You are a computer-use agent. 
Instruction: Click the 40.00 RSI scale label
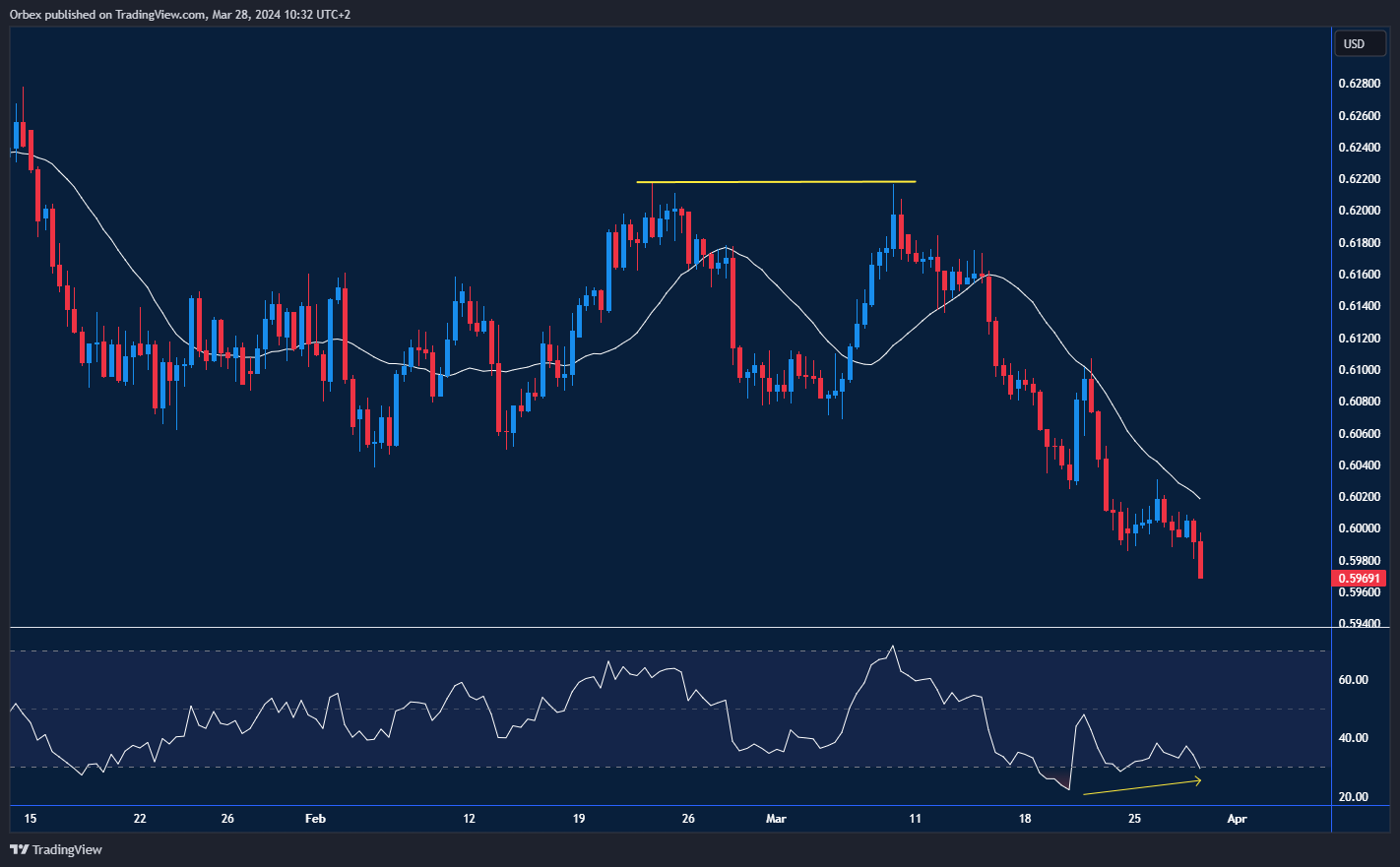1353,738
